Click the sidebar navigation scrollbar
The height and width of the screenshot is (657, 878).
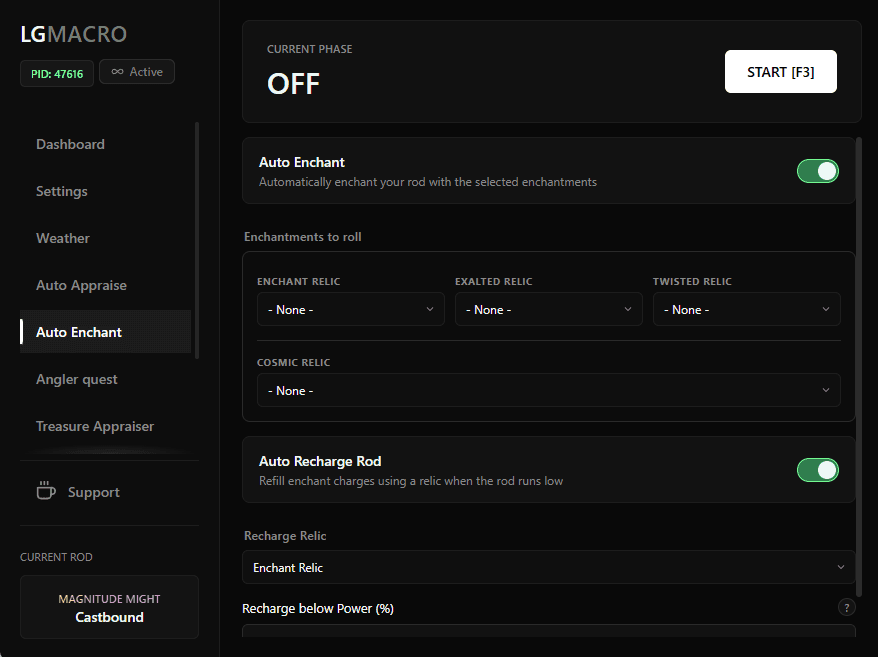(x=197, y=240)
